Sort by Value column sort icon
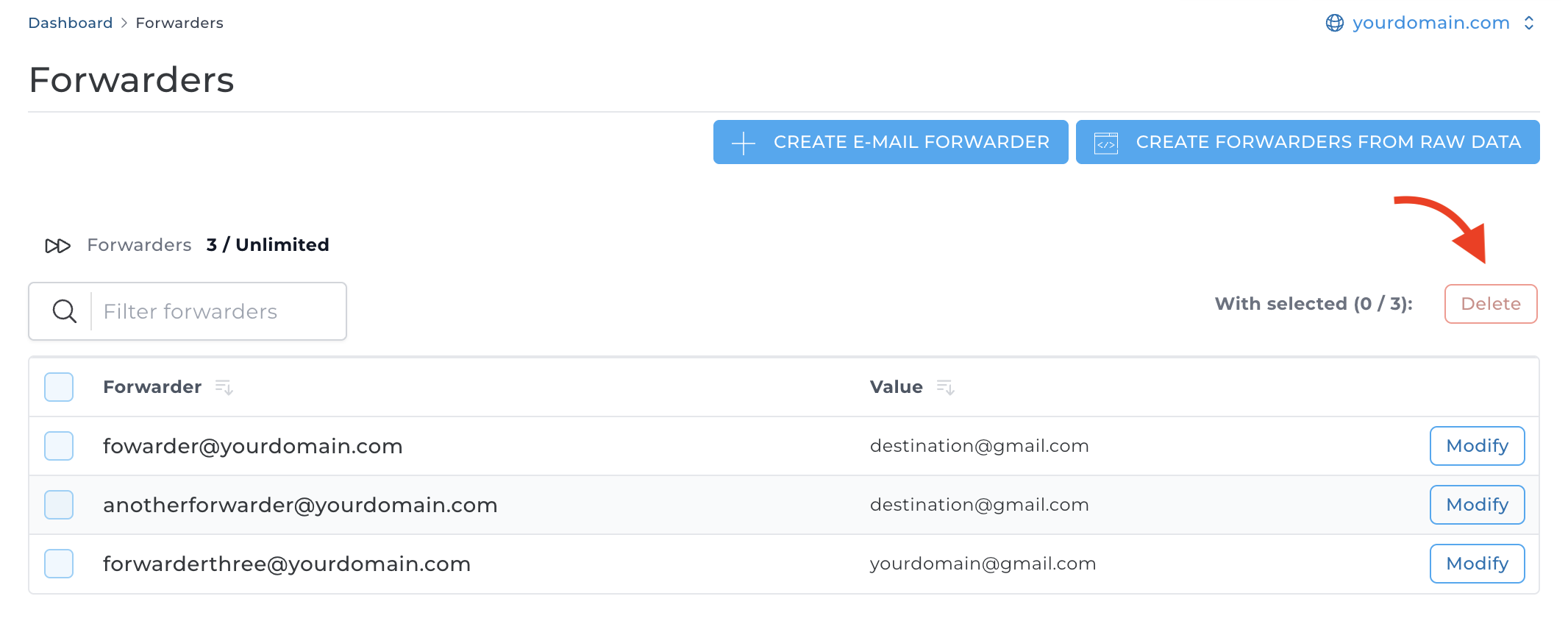Screen dimensions: 1568x624 945,387
